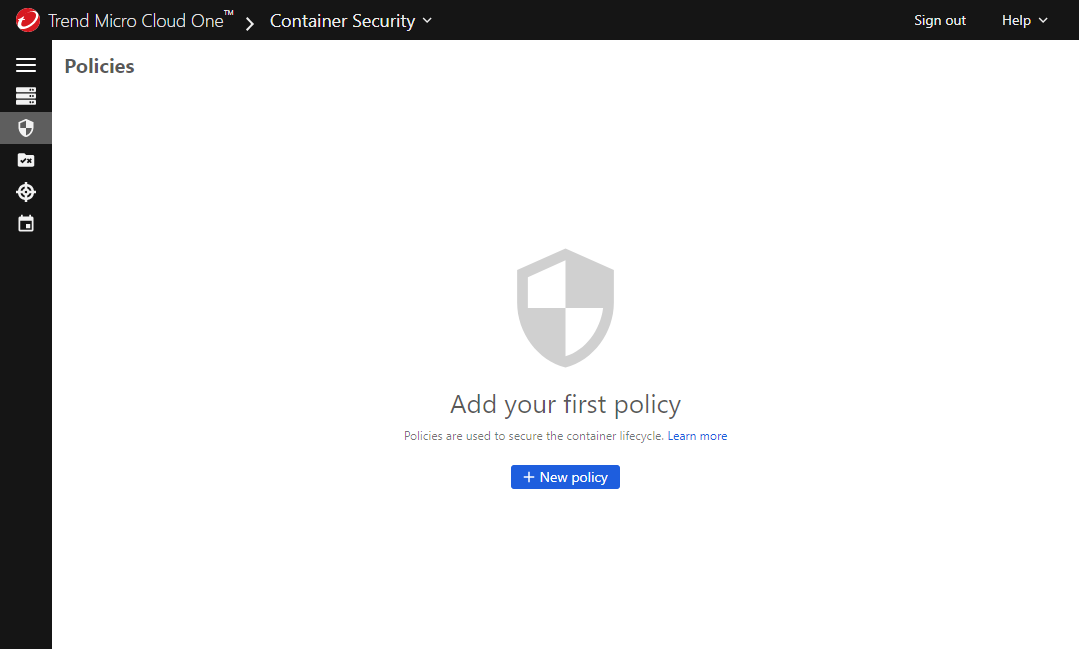Create a policy with New policy button
Screen dimensions: 1079x649
565,477
